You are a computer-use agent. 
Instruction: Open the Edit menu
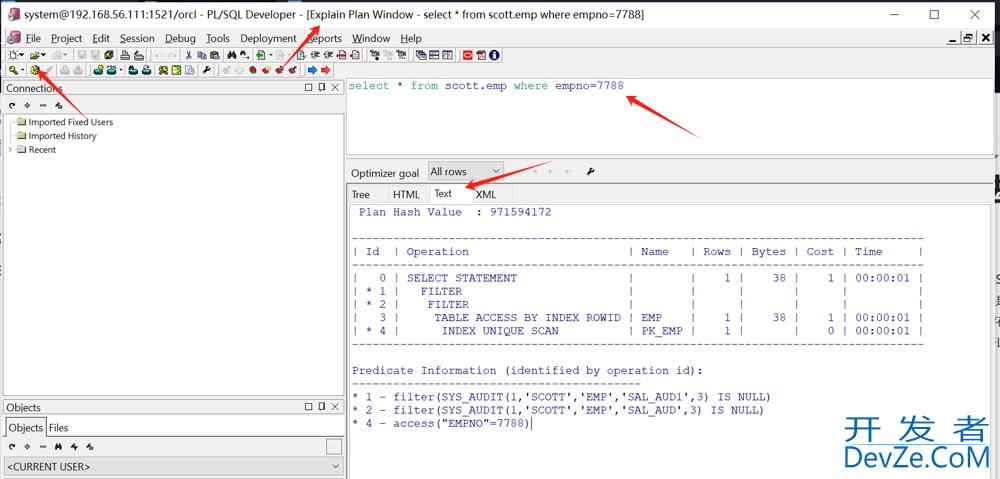(101, 38)
